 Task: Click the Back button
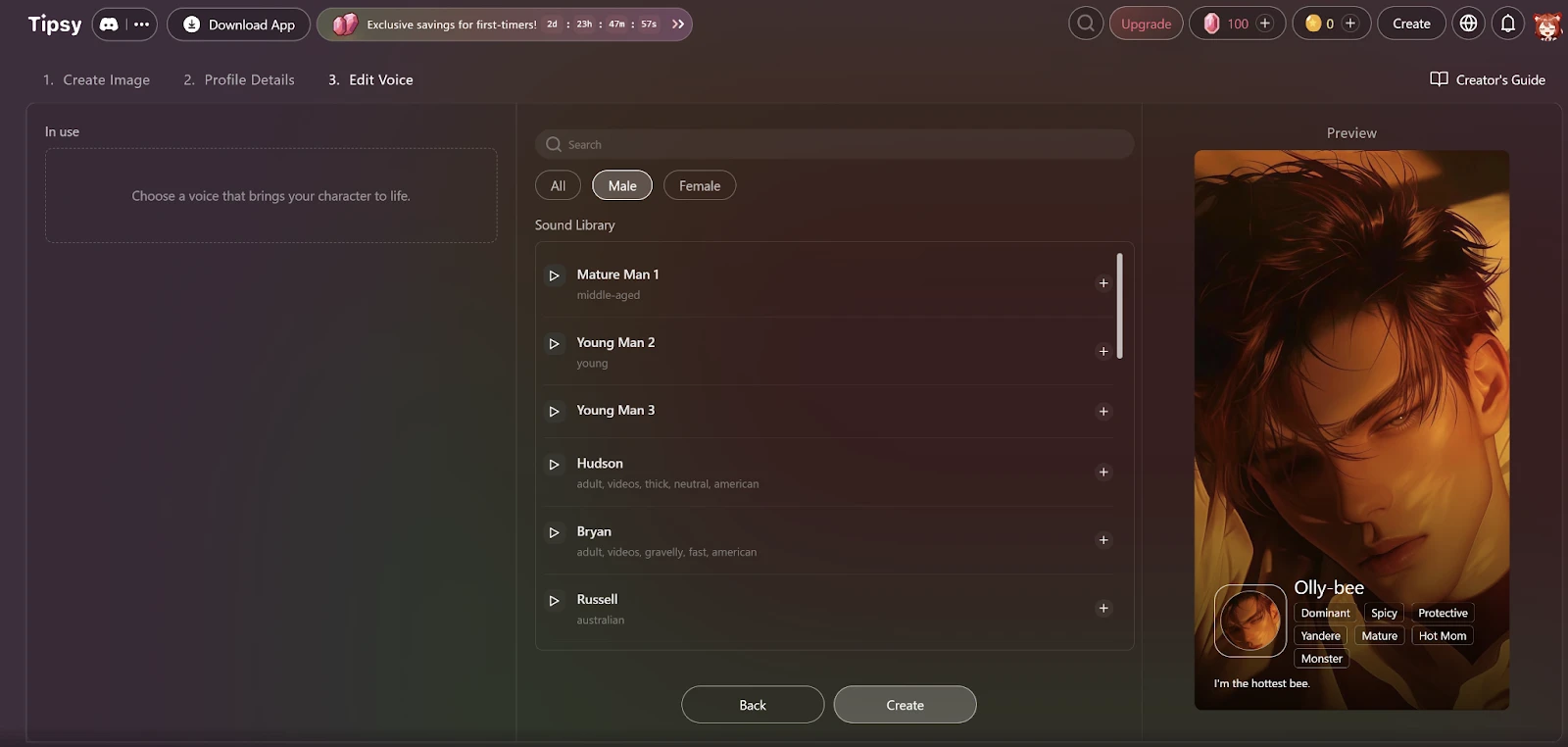pyautogui.click(x=752, y=705)
